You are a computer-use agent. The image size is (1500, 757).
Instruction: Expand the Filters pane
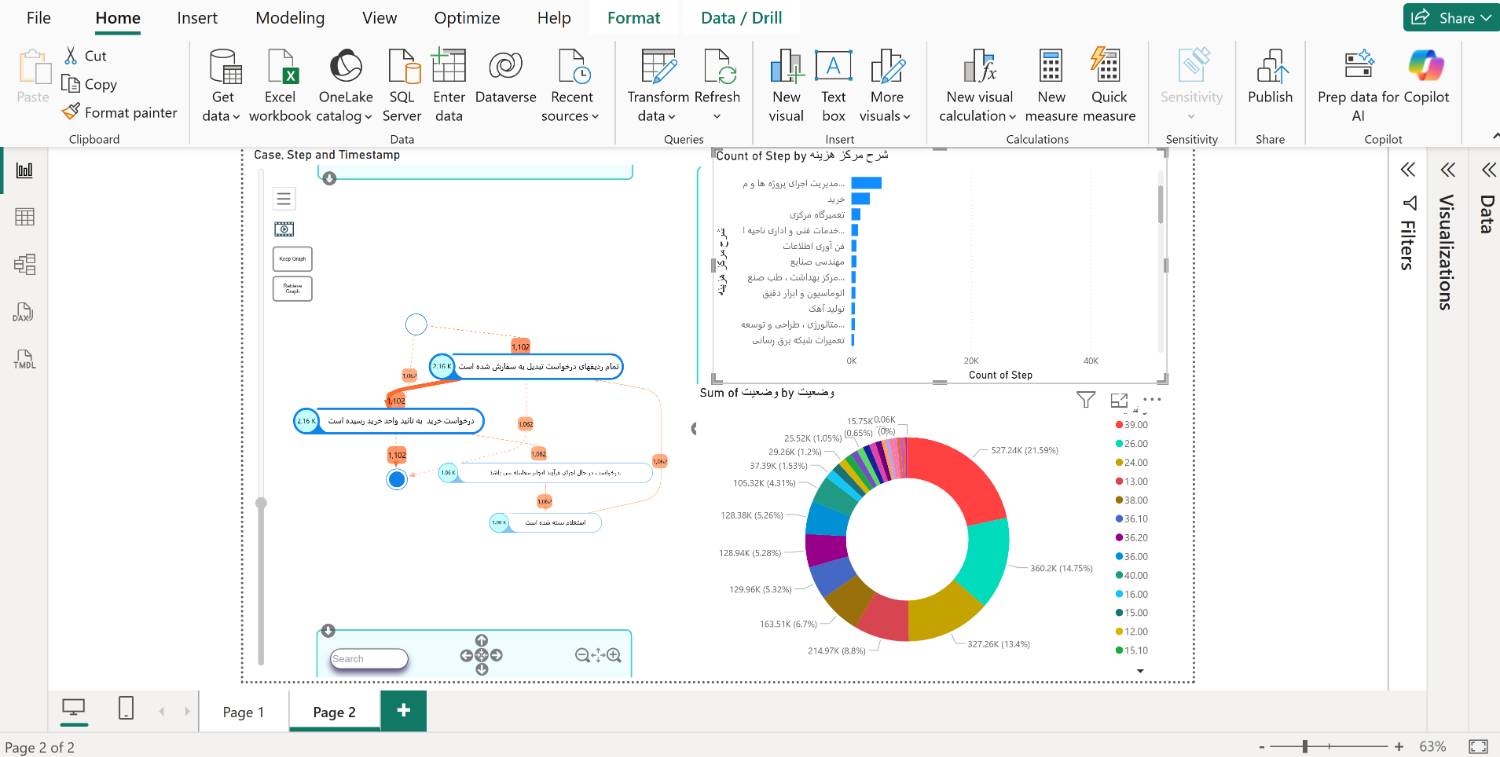coord(1408,169)
